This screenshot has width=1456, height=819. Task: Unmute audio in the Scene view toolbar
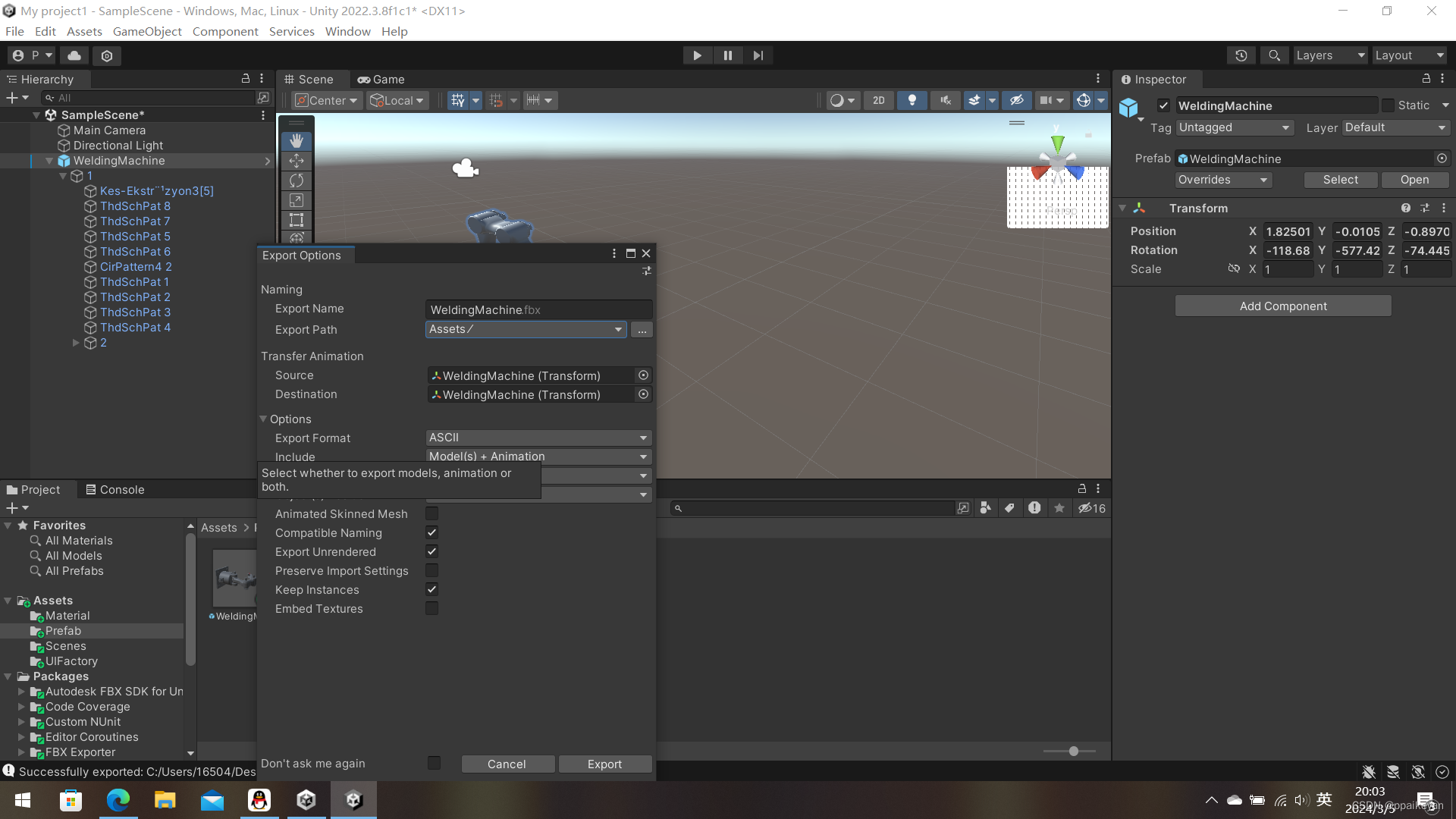945,99
